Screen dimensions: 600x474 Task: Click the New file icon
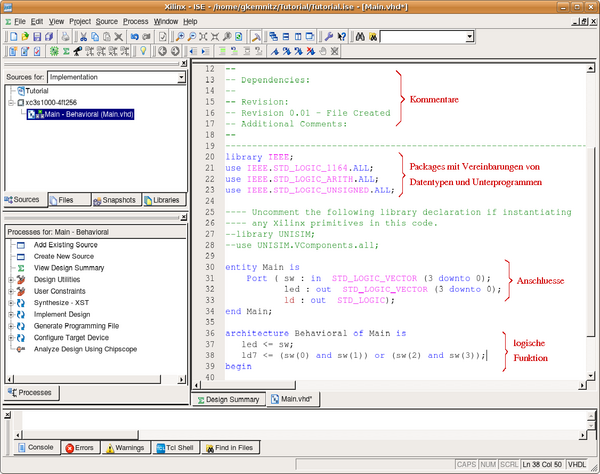14,37
